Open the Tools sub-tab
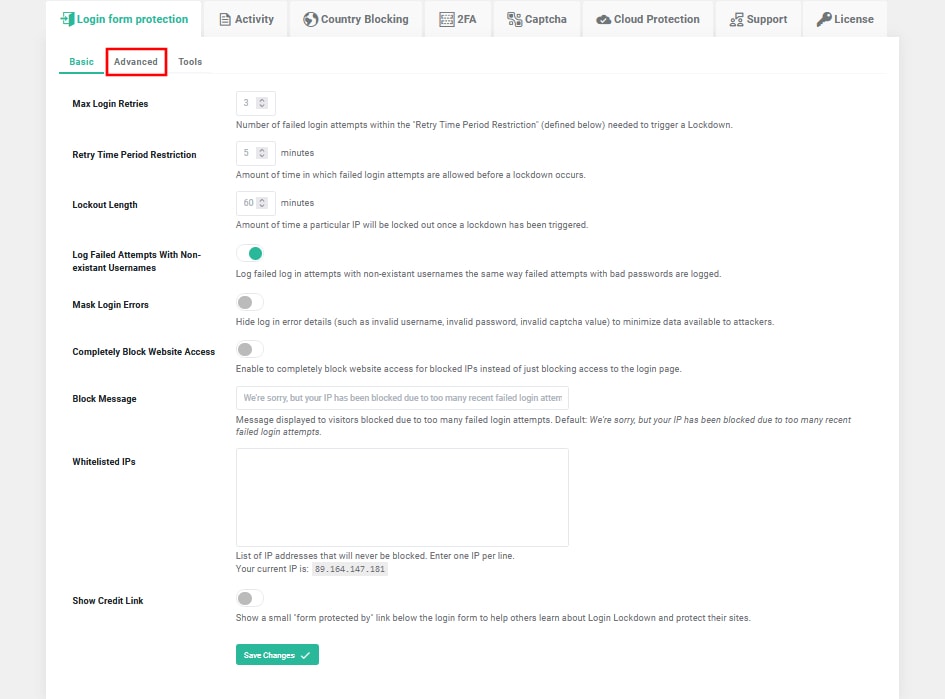This screenshot has width=945, height=699. click(190, 61)
